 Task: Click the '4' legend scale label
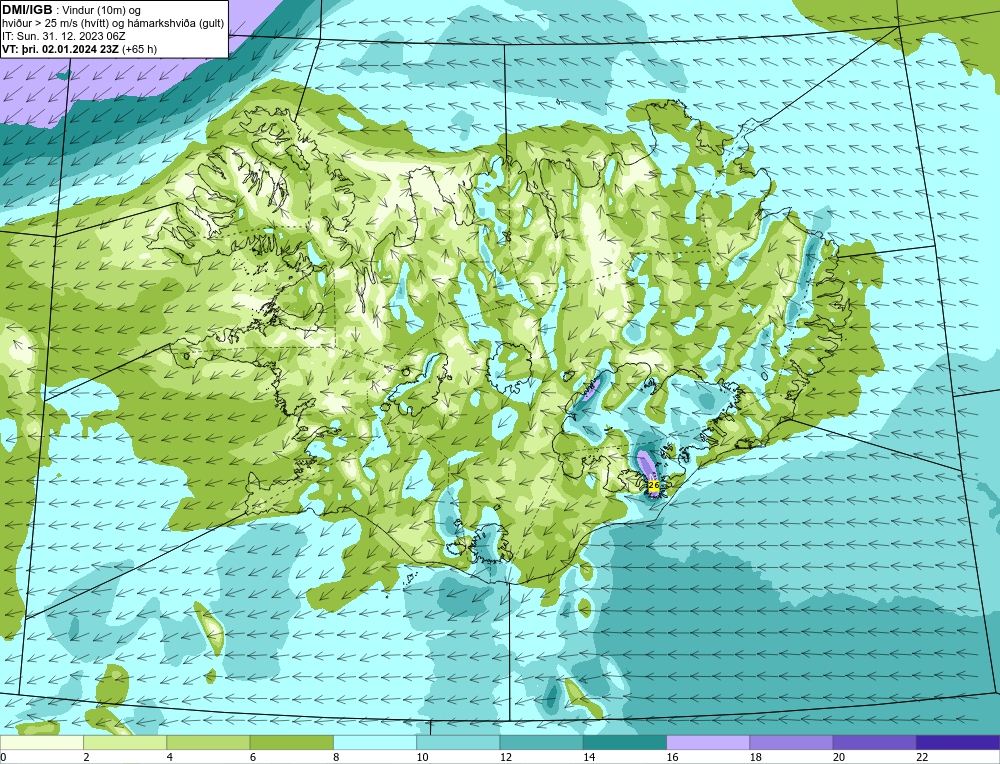170,757
